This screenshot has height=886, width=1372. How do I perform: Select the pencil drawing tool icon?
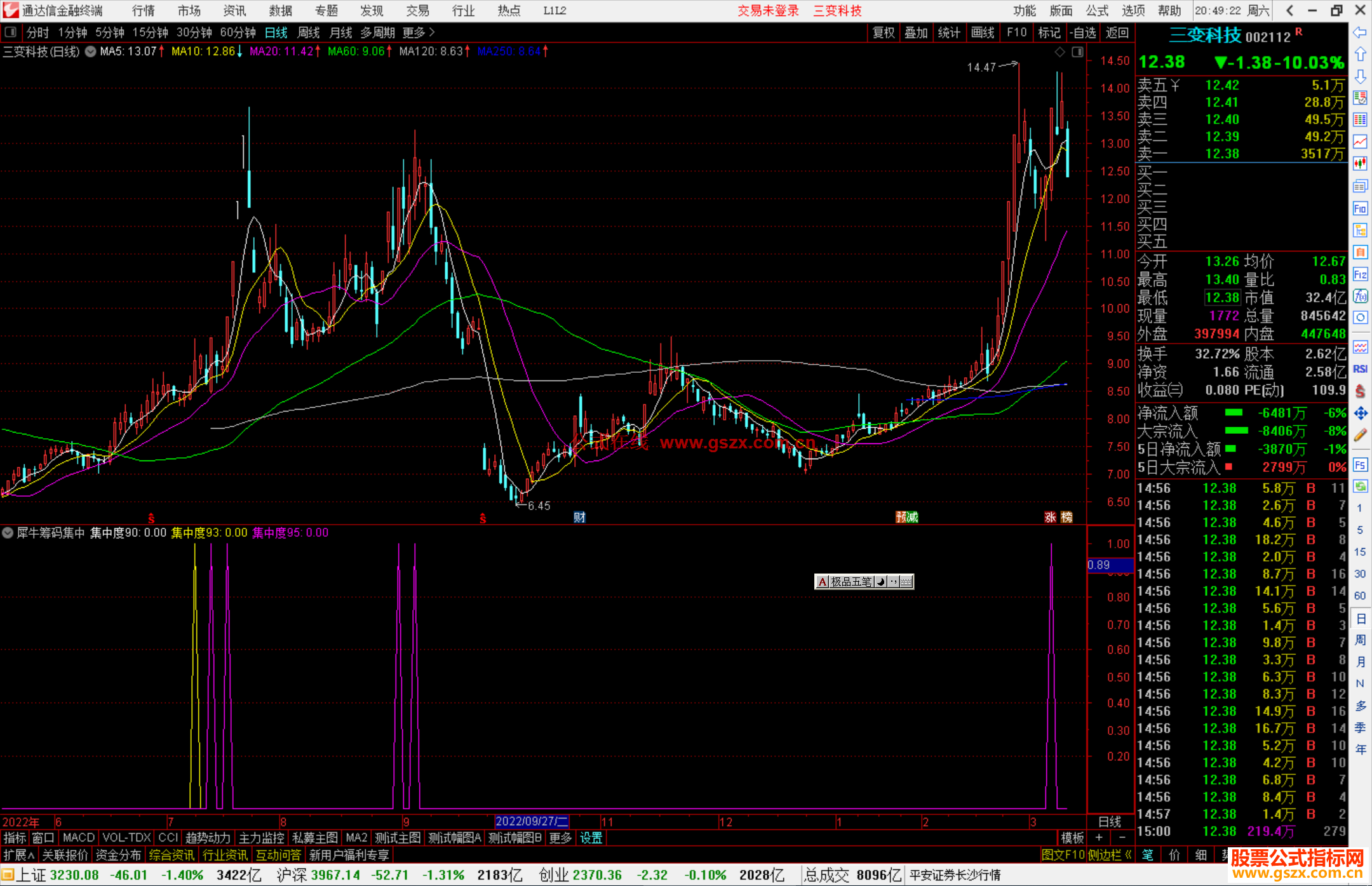pos(1360,436)
